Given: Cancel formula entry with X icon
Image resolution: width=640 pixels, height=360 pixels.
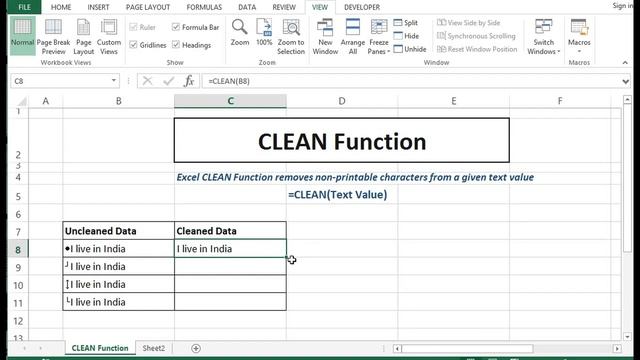Looking at the screenshot, I should (147, 81).
